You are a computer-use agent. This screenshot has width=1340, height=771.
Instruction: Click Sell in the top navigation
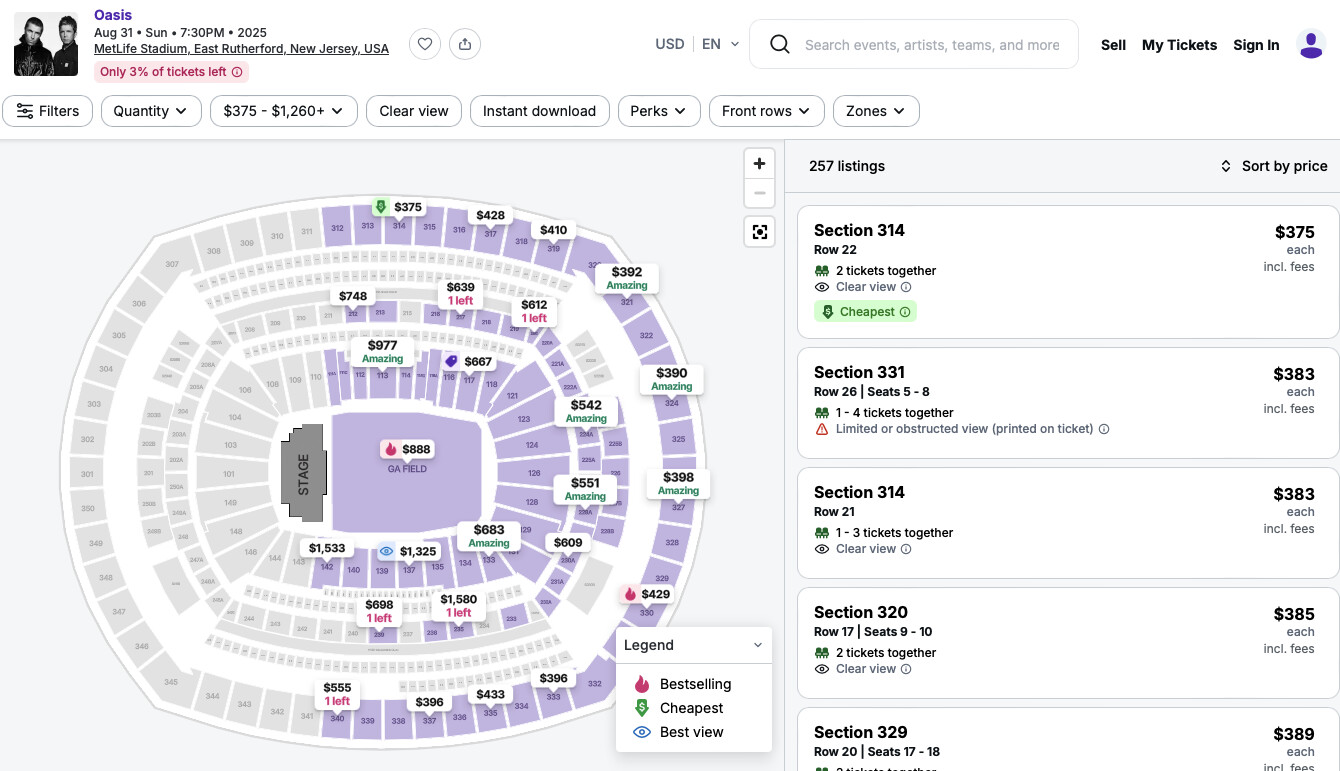pos(1113,45)
